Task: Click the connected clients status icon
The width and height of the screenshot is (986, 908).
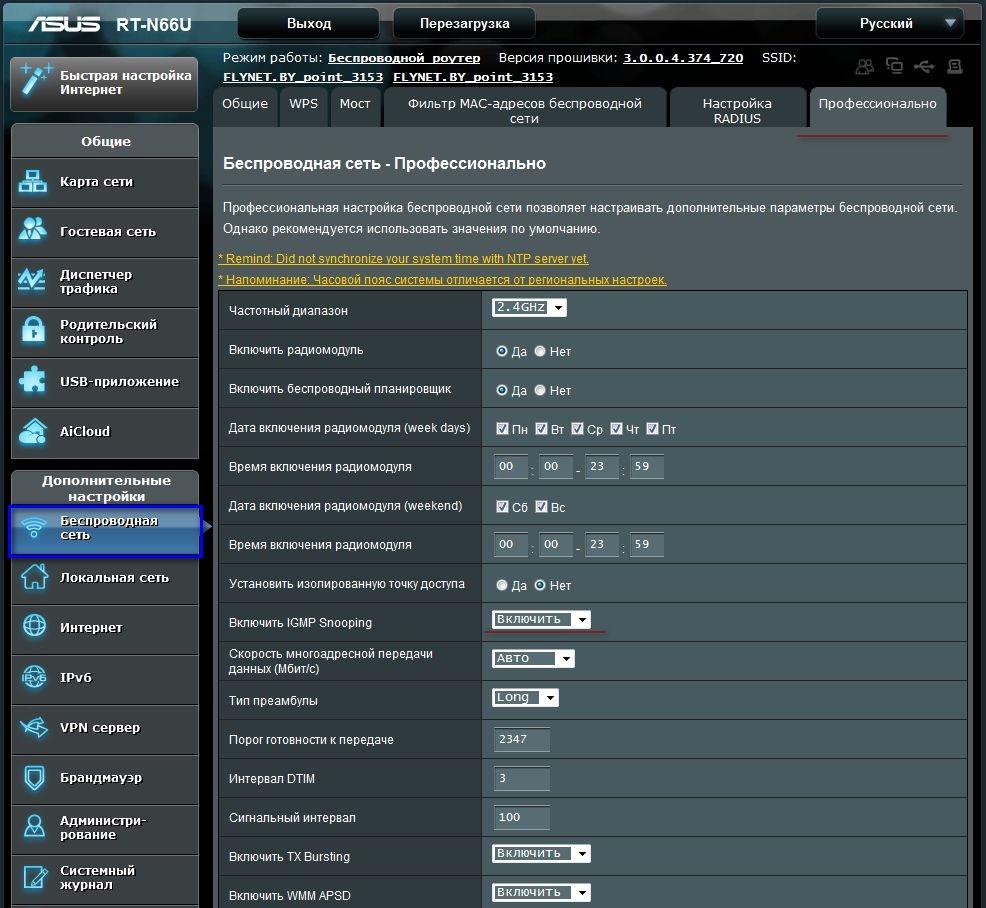Action: (865, 66)
